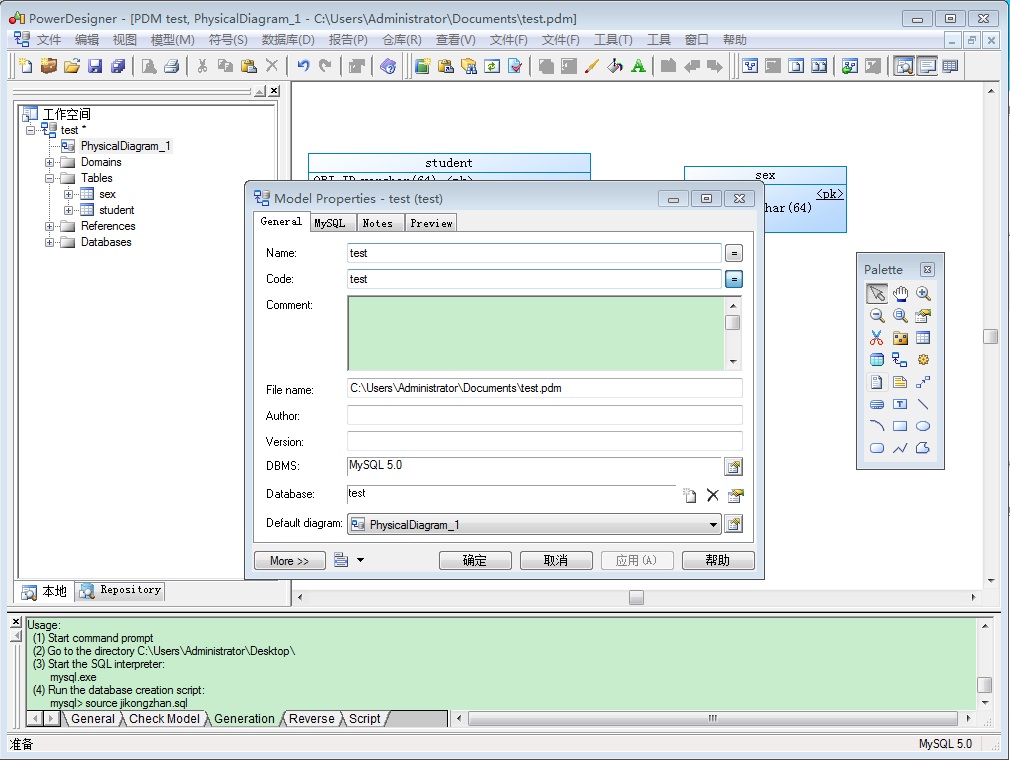Open the 工具(T) menu

click(x=613, y=40)
